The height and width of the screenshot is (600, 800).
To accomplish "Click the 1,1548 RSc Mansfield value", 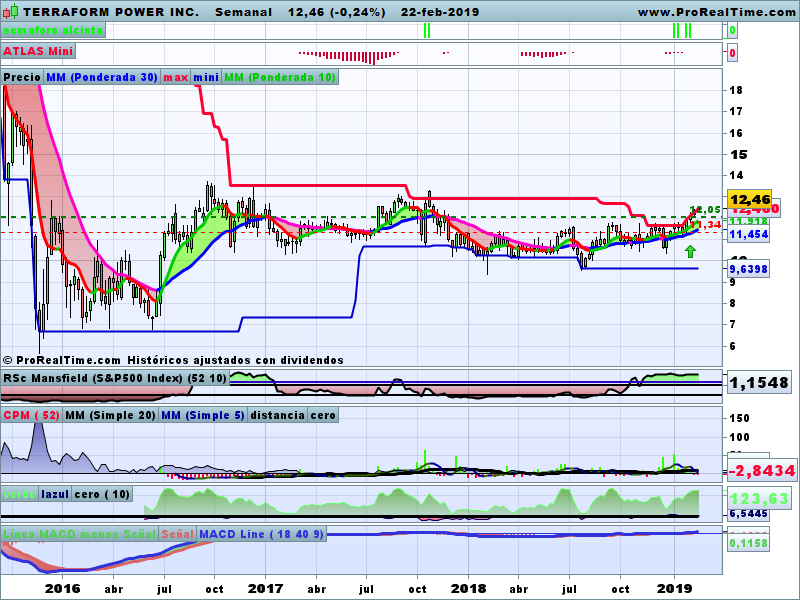I will point(759,382).
